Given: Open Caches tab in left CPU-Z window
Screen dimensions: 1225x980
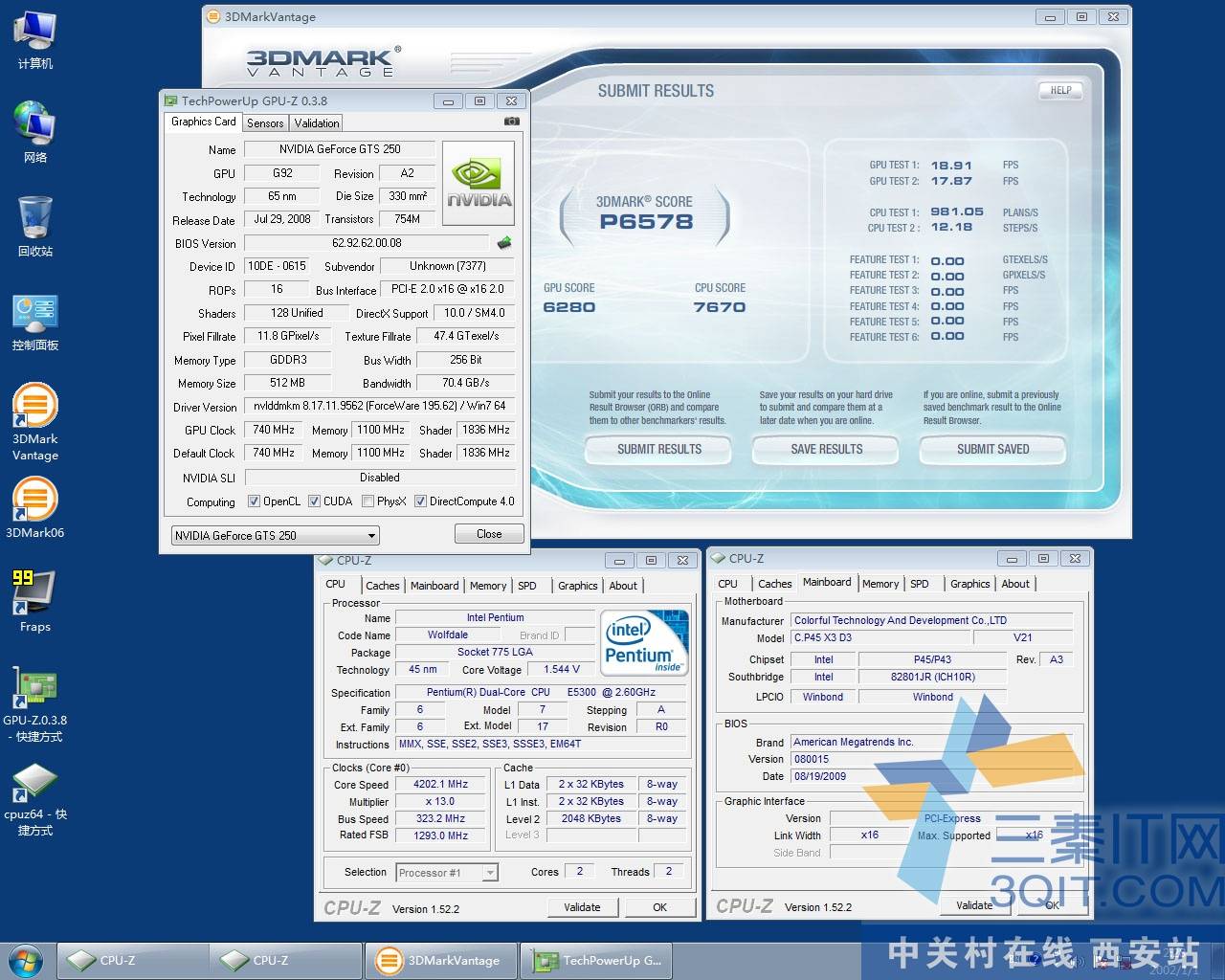Looking at the screenshot, I should (x=383, y=586).
